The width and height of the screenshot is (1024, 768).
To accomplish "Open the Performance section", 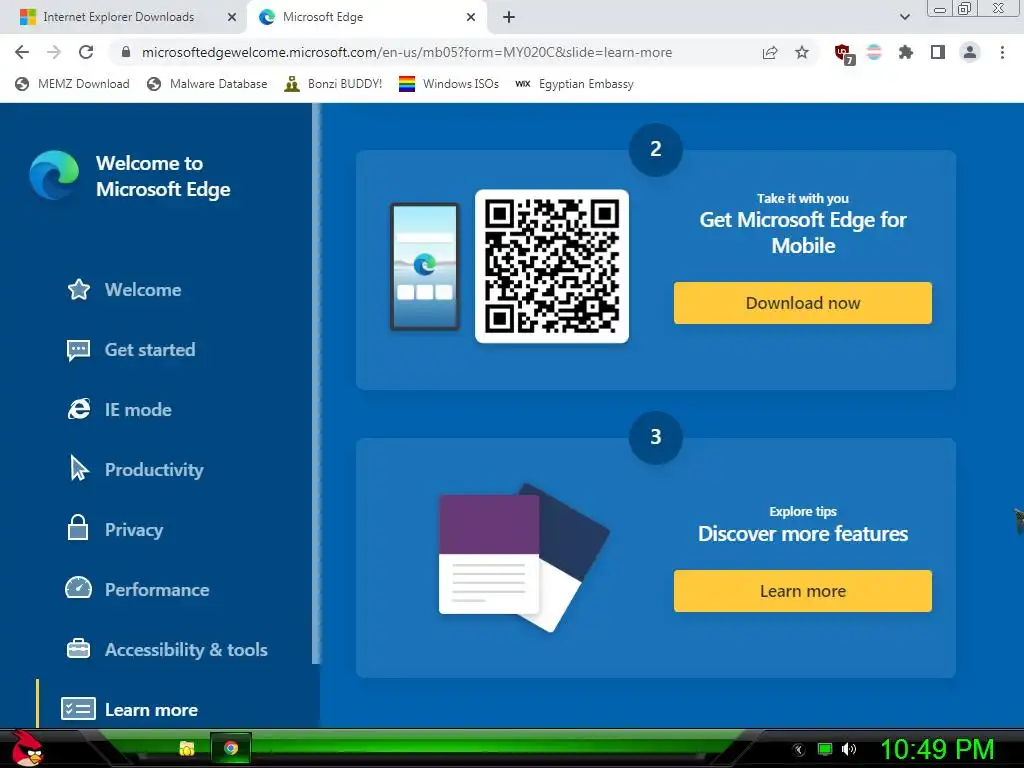I will pos(137,589).
